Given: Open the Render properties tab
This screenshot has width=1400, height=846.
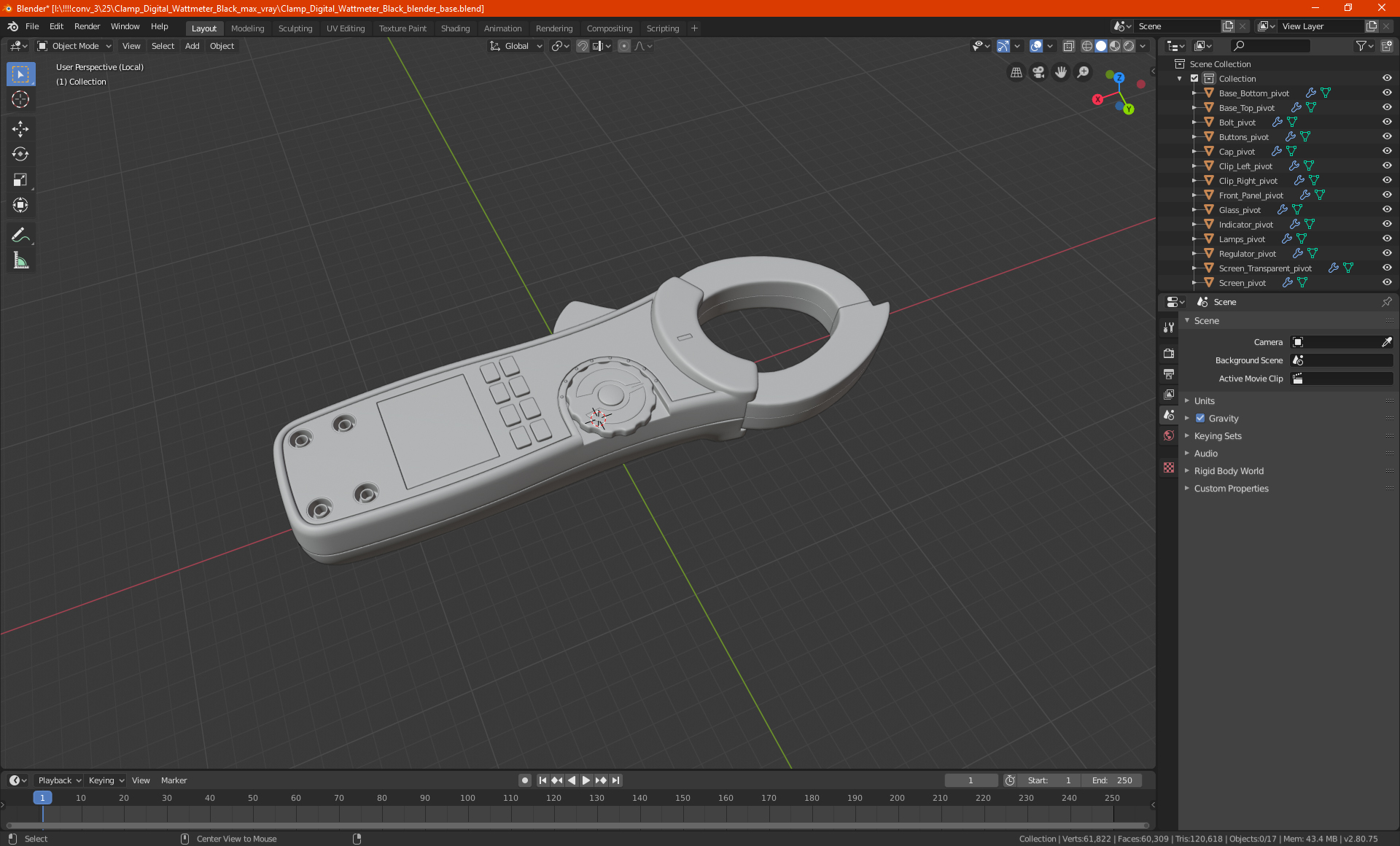Looking at the screenshot, I should click(1169, 353).
